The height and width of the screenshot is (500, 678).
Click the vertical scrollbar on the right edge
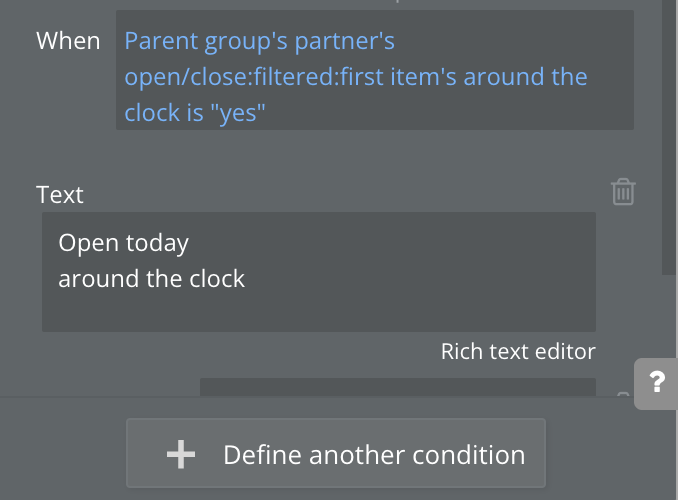tap(668, 137)
